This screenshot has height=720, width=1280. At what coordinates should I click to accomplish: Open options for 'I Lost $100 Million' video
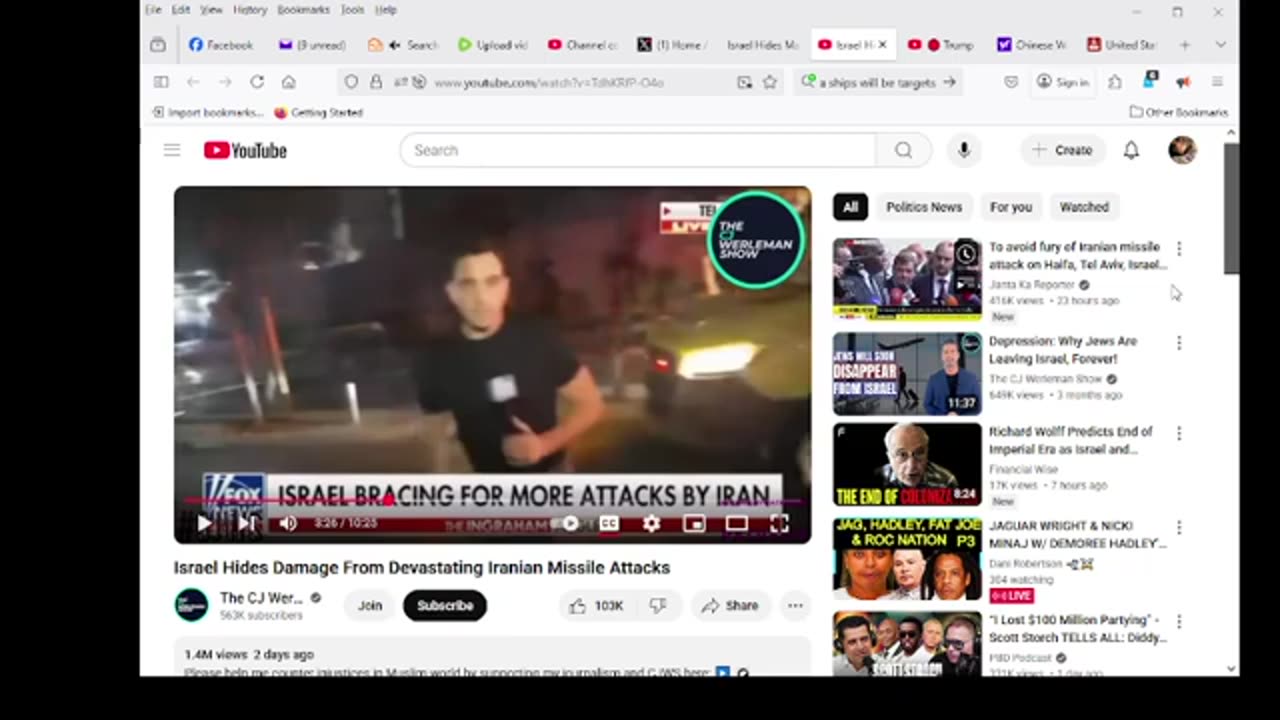click(x=1179, y=621)
